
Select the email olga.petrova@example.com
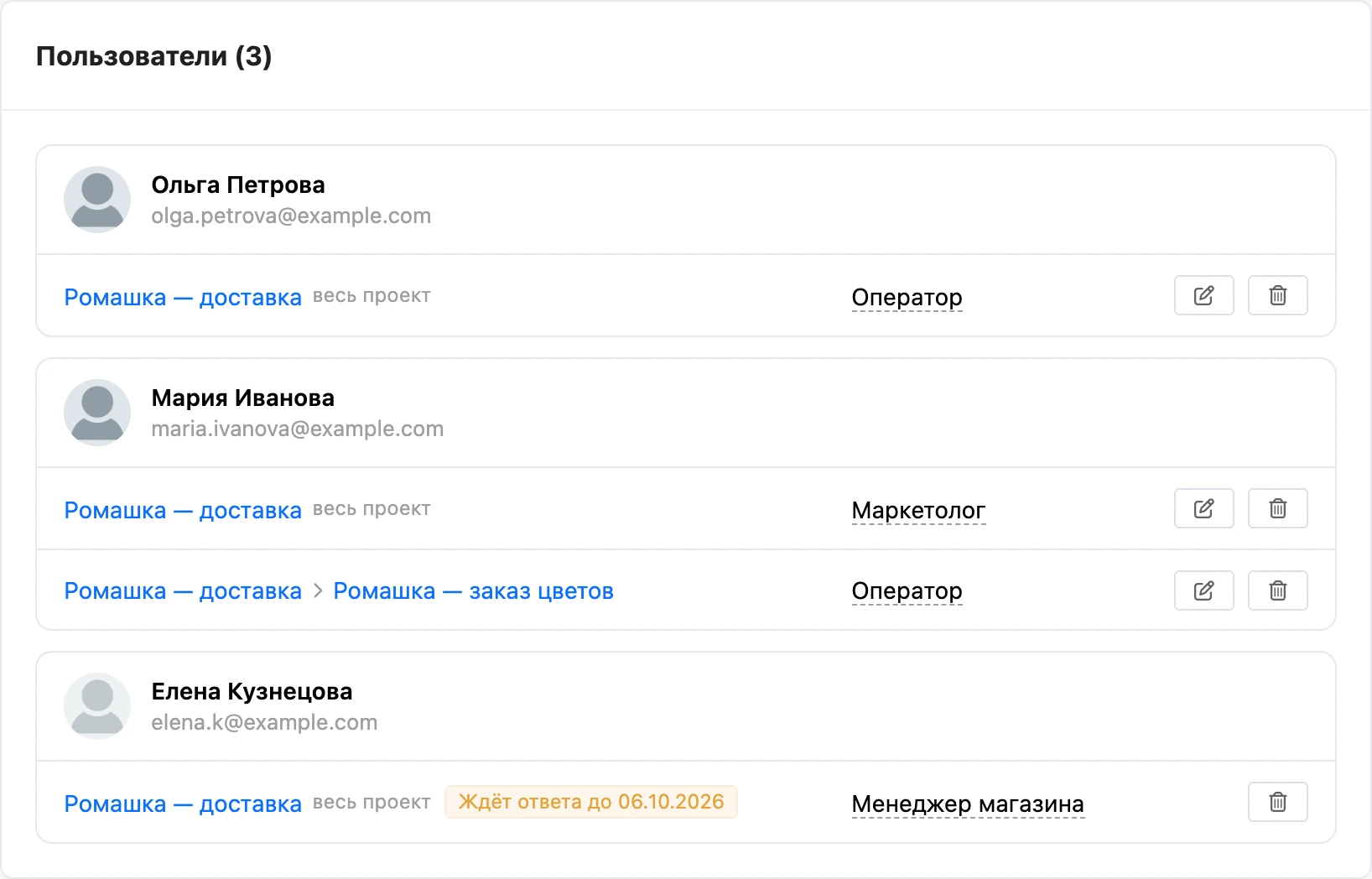pos(291,216)
